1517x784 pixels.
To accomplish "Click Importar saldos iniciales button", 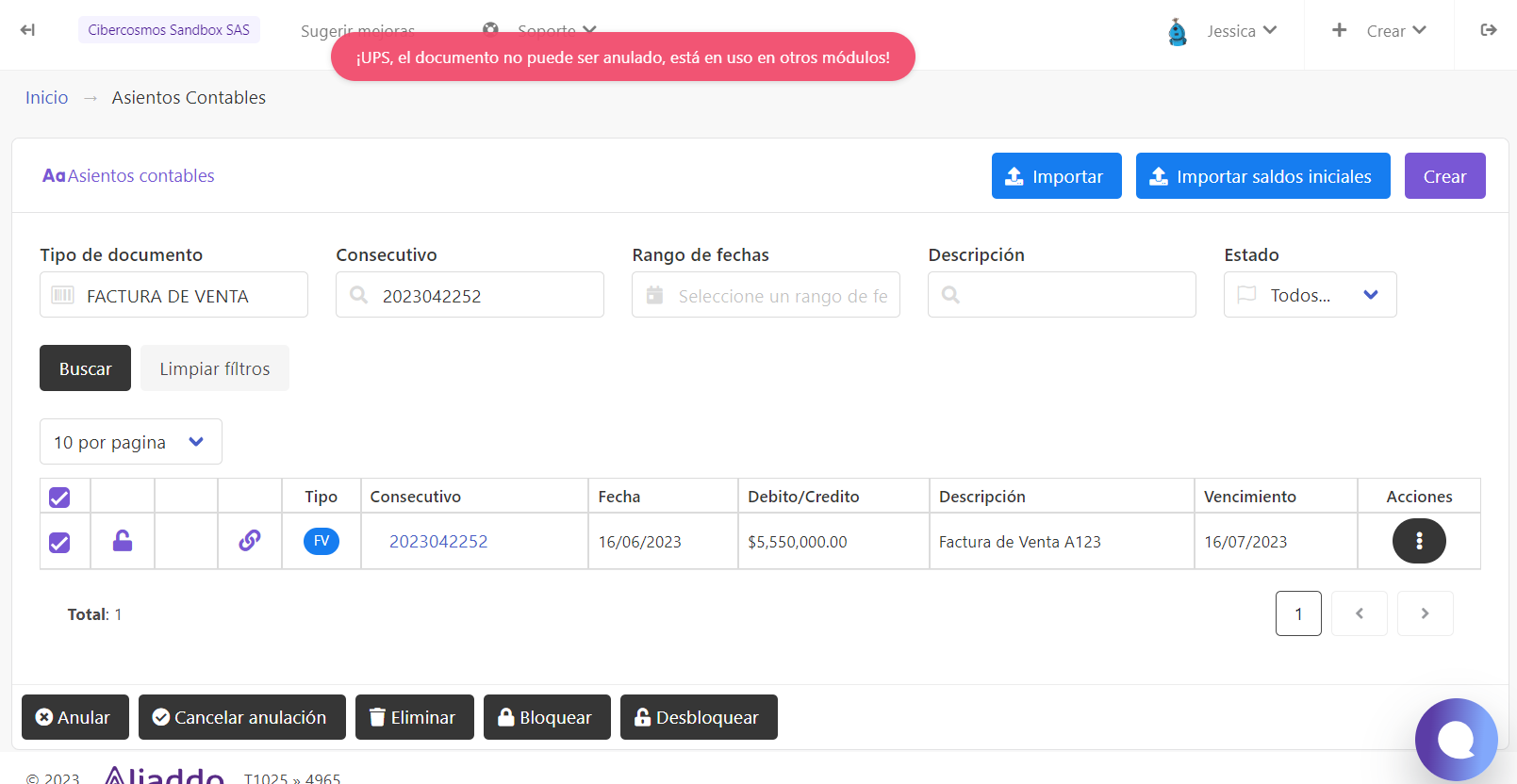I will tap(1262, 176).
